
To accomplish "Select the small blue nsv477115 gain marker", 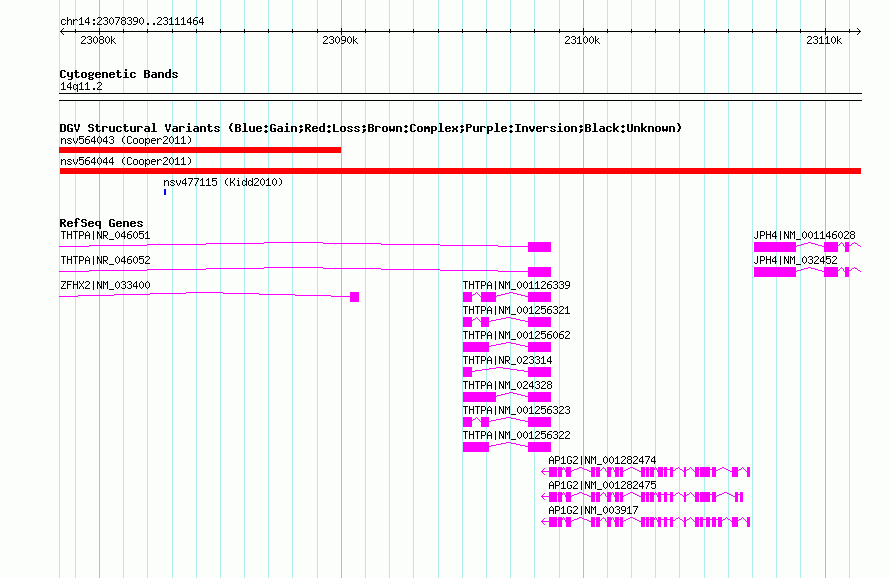I will (165, 192).
